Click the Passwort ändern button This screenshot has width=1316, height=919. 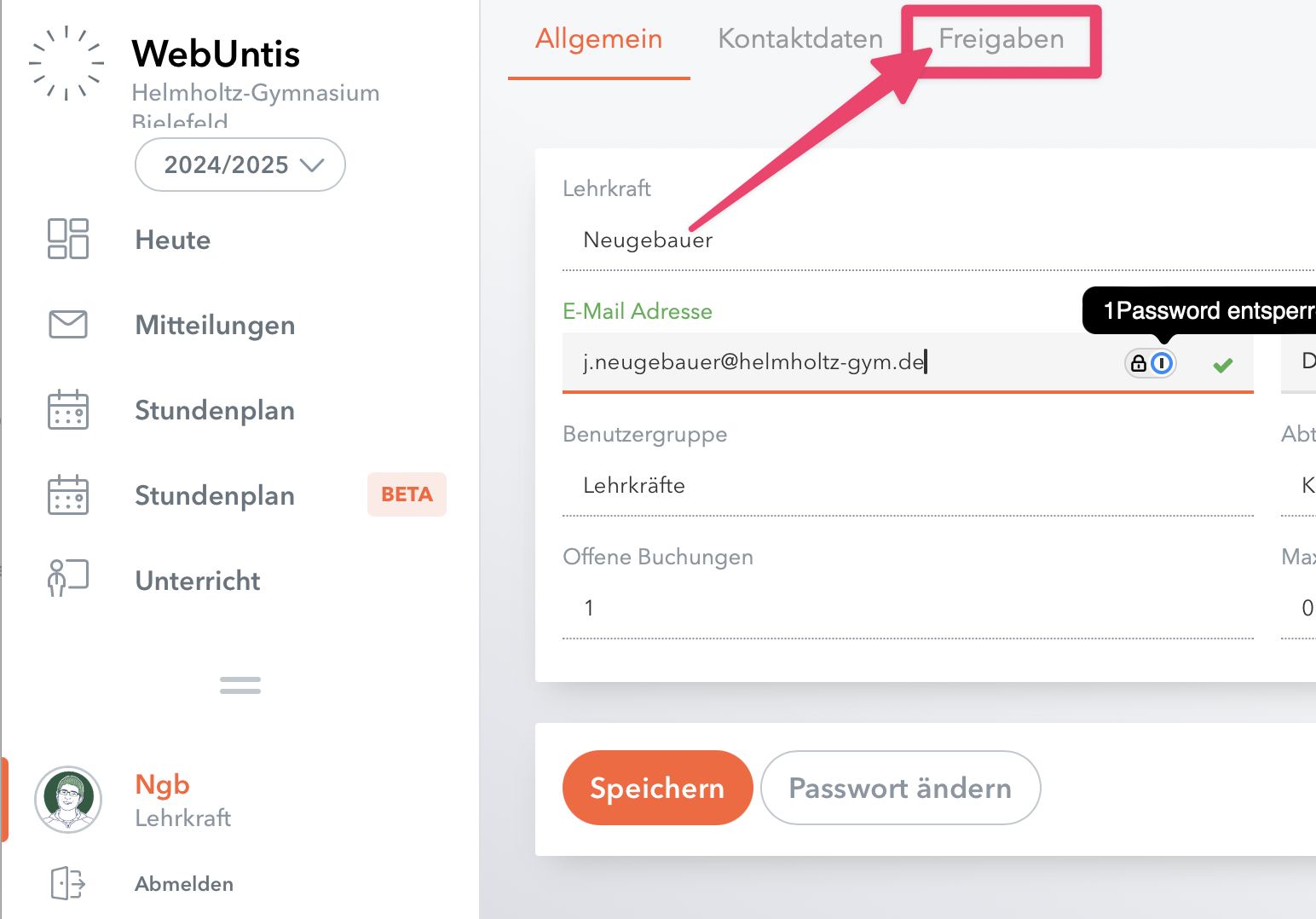(x=899, y=788)
